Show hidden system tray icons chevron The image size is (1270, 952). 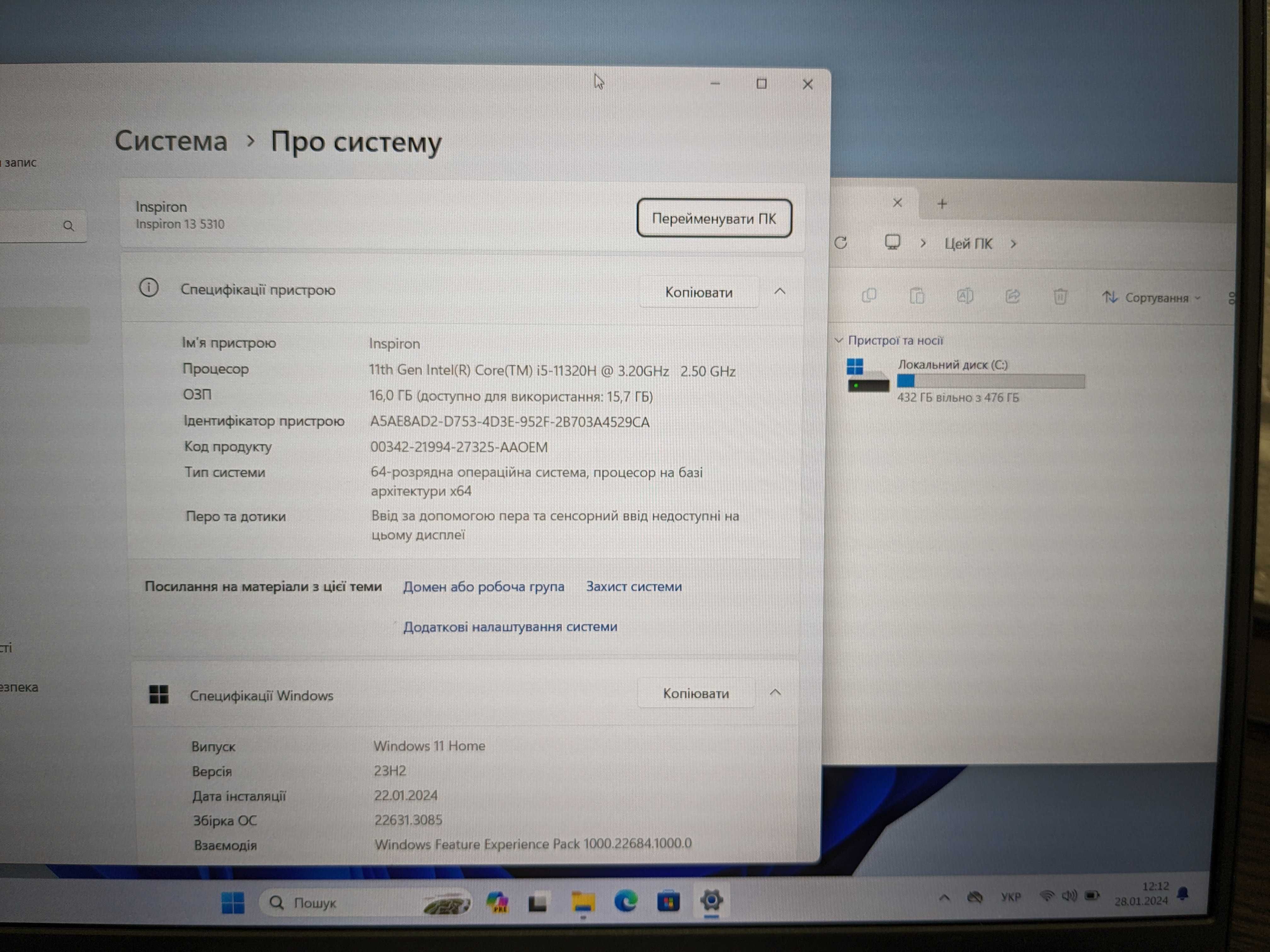pos(944,898)
